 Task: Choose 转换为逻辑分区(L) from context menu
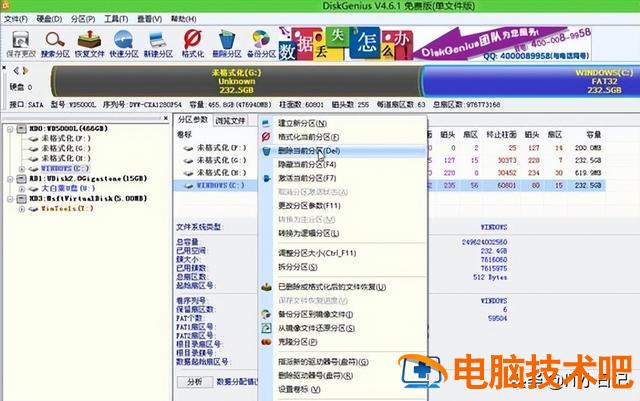[343, 234]
